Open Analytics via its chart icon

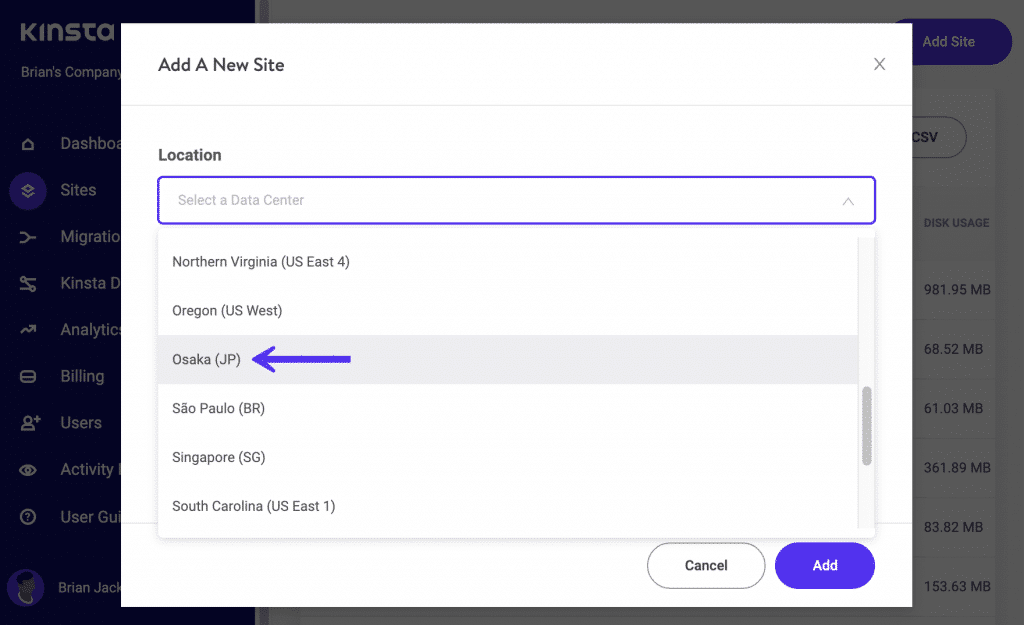point(28,330)
